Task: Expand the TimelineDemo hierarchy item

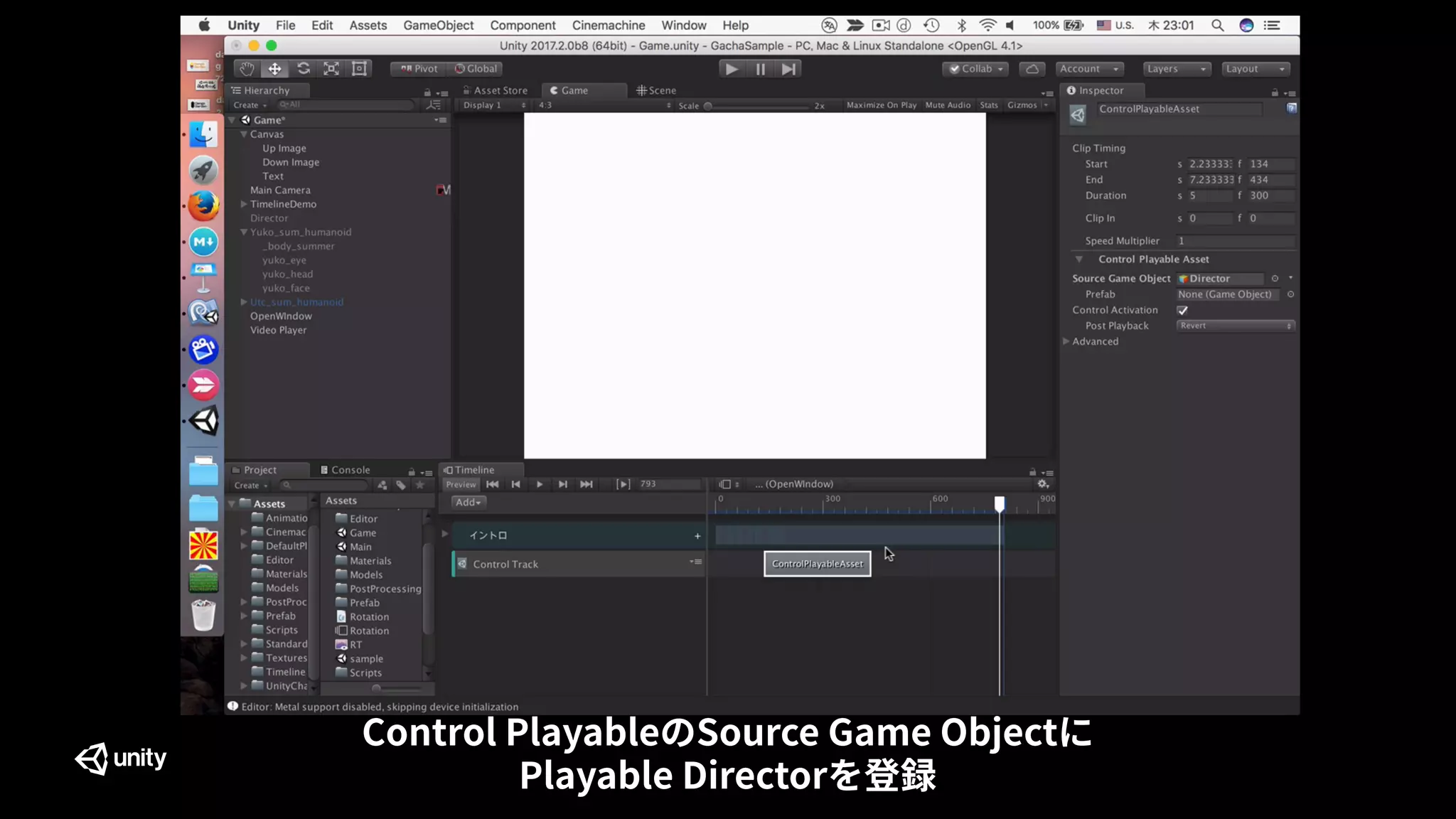Action: [x=244, y=204]
